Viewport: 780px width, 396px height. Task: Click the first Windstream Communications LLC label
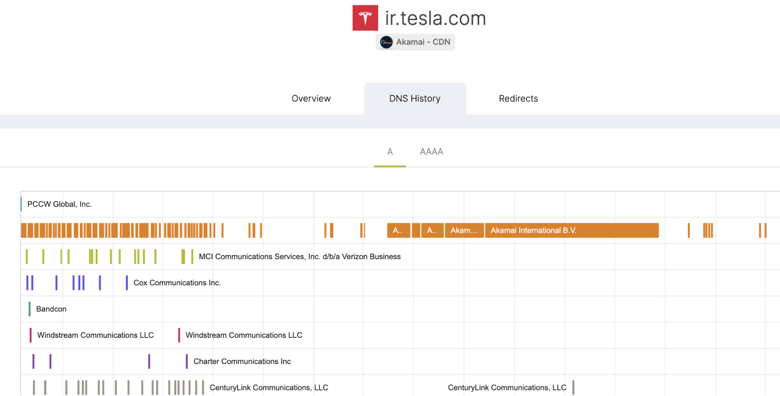coord(96,335)
